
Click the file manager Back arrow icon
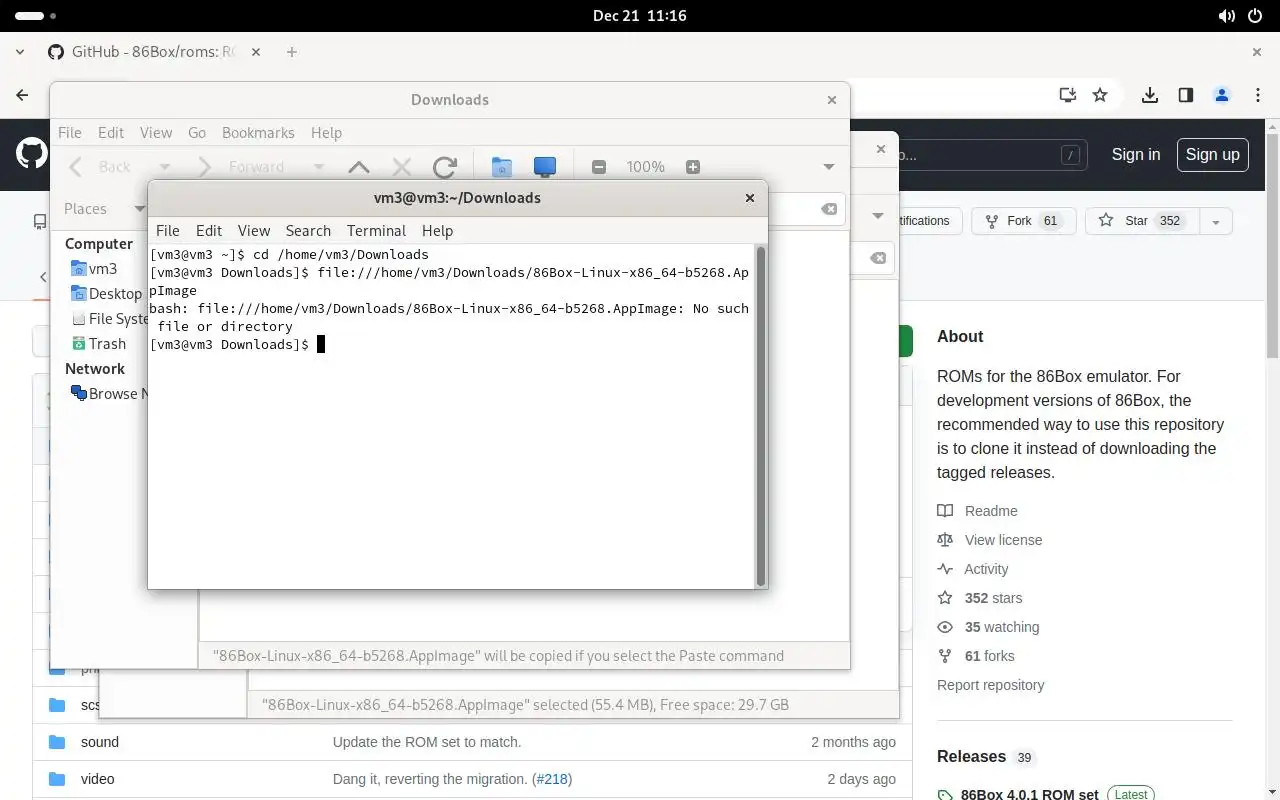[x=76, y=167]
